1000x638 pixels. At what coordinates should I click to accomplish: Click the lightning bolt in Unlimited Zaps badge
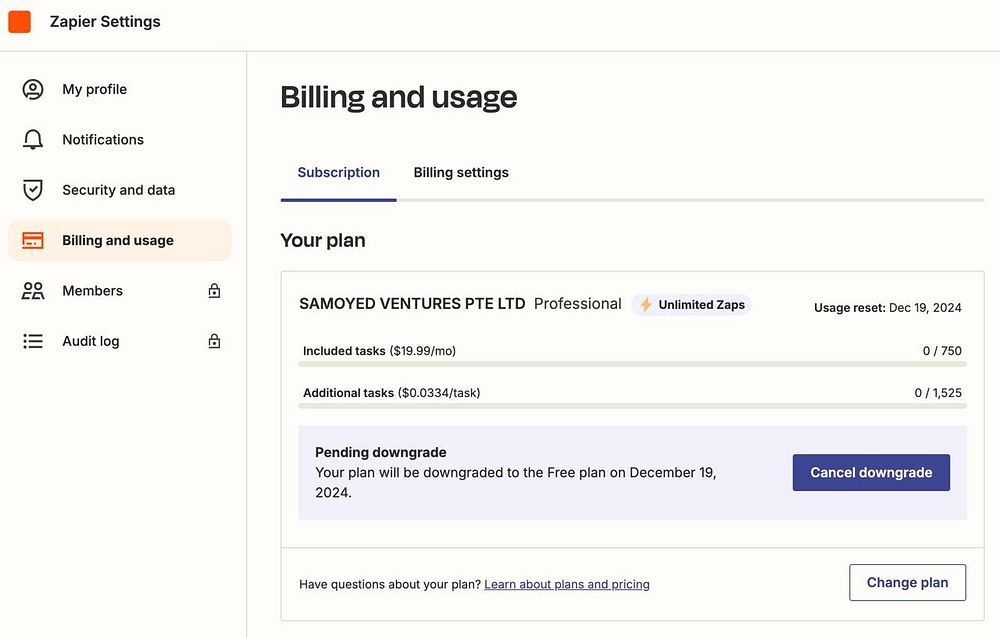pos(646,305)
